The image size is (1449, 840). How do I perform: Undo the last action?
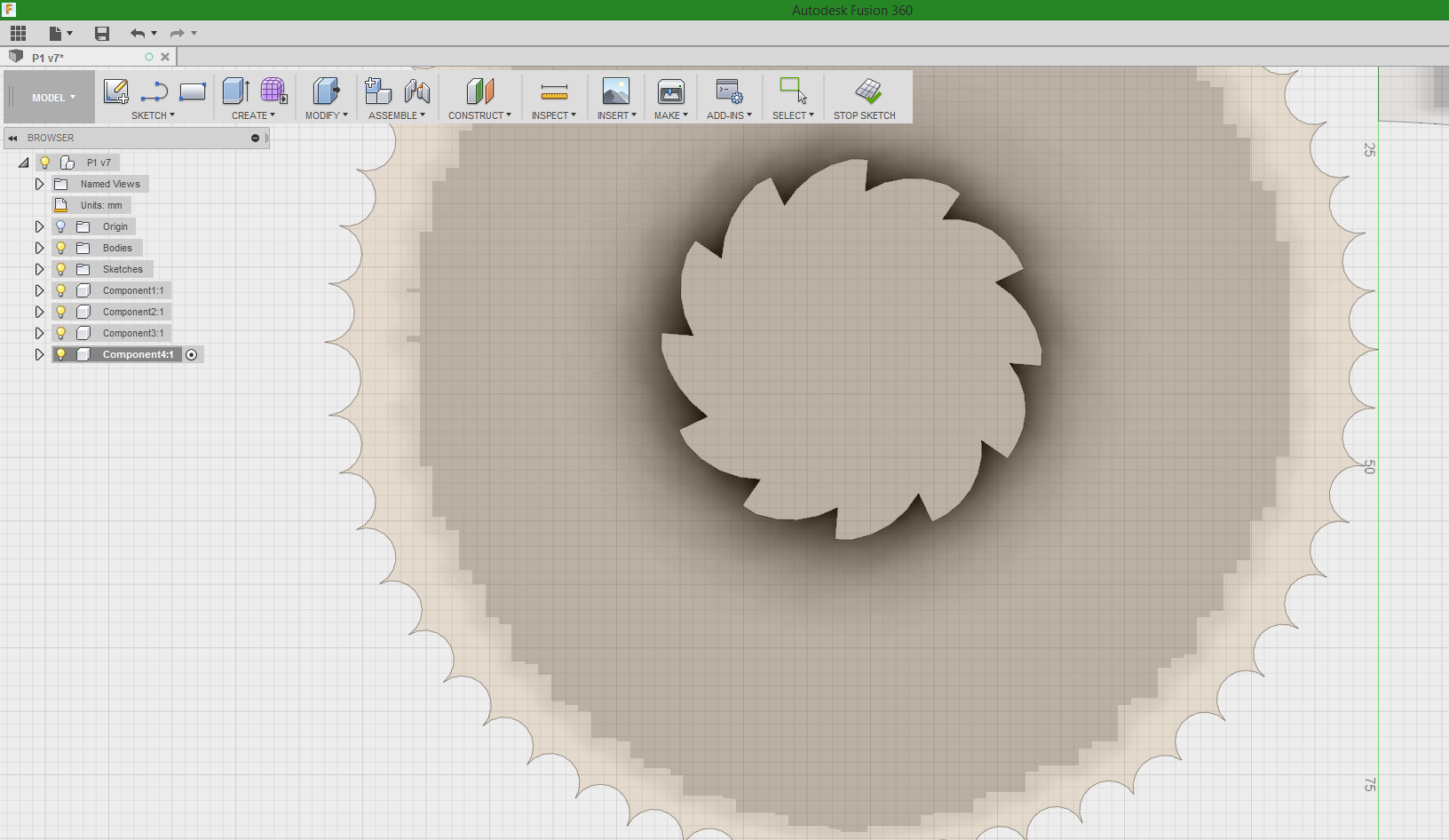[138, 34]
